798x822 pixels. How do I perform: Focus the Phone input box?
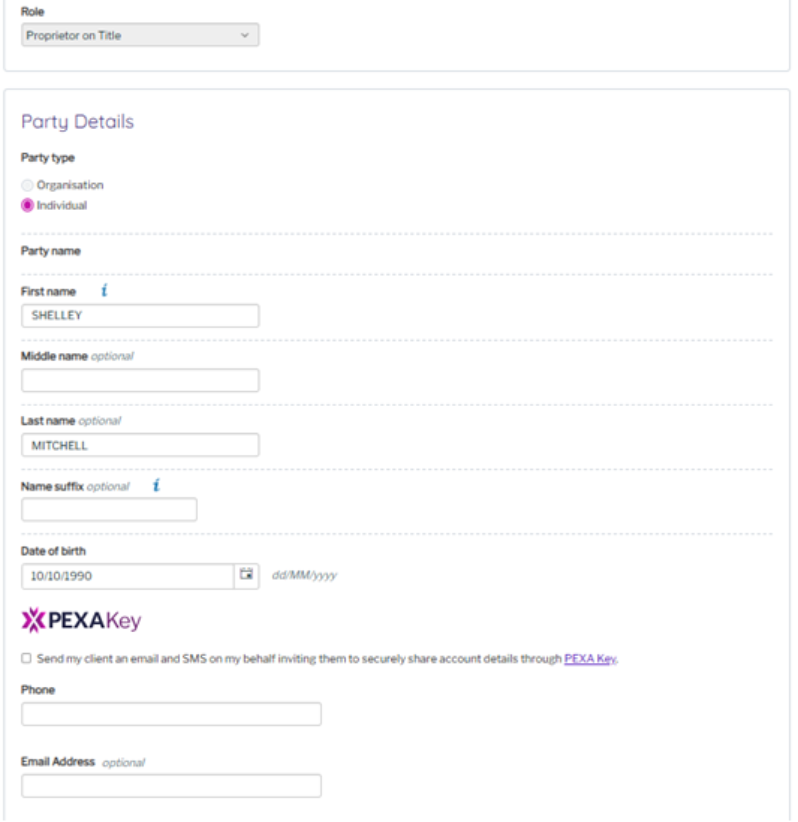tap(171, 714)
